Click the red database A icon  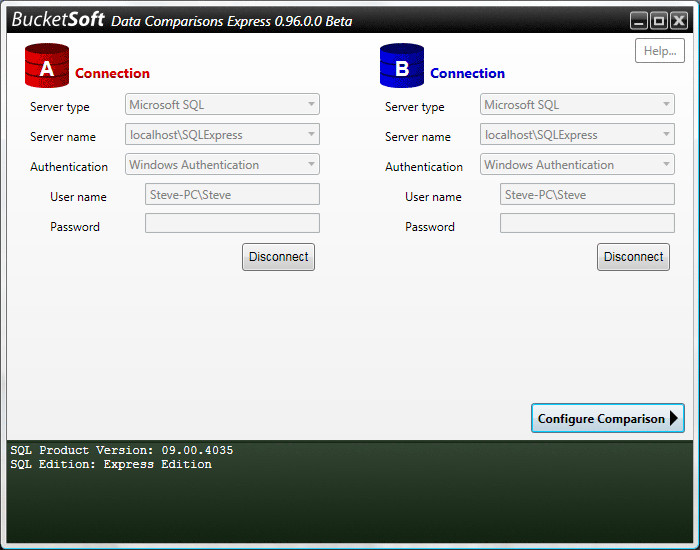47,65
